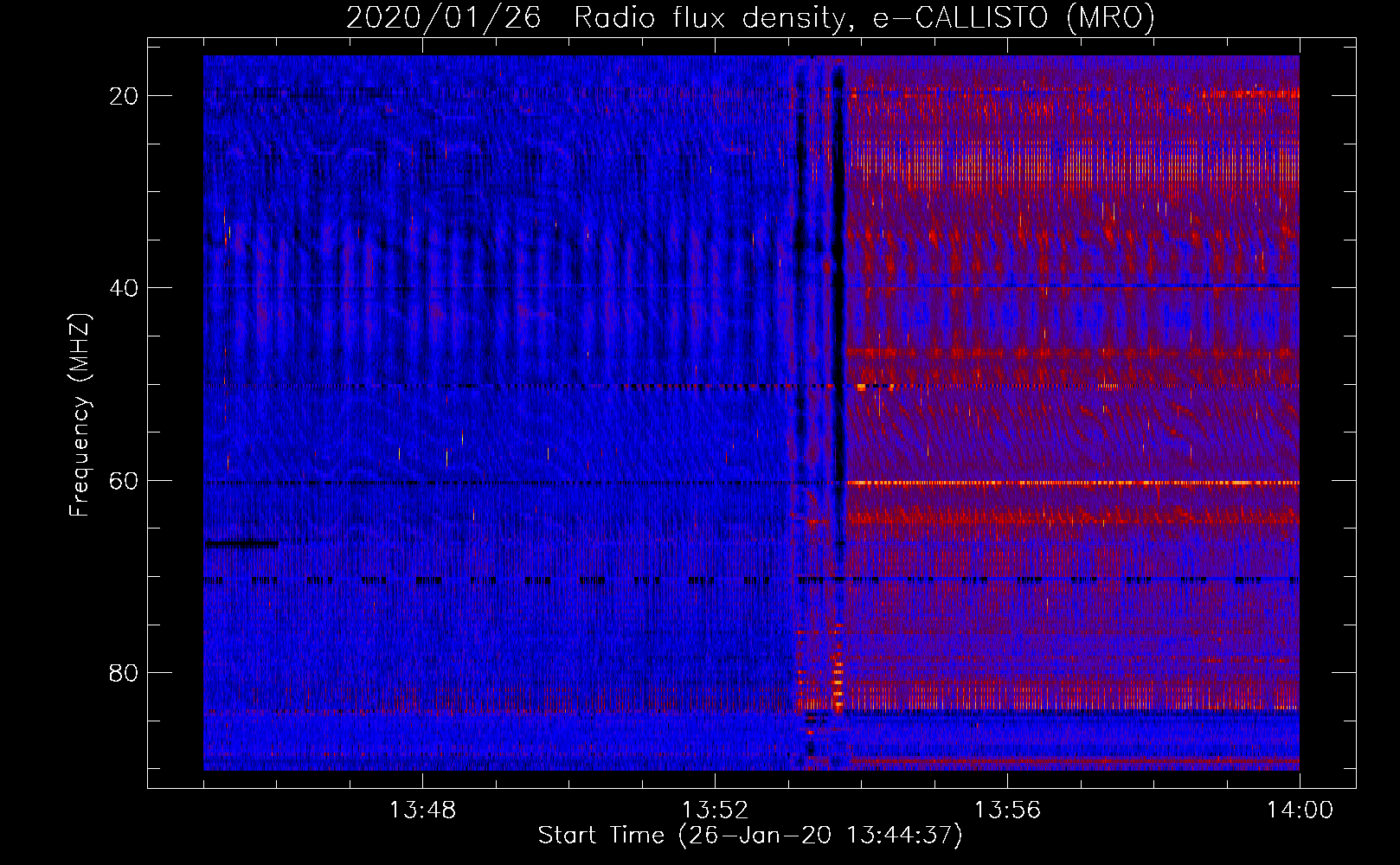The width and height of the screenshot is (1400, 865).
Task: Click the "Start Time (26-Jan-20 13:44:37)" axis label
Action: point(750,836)
